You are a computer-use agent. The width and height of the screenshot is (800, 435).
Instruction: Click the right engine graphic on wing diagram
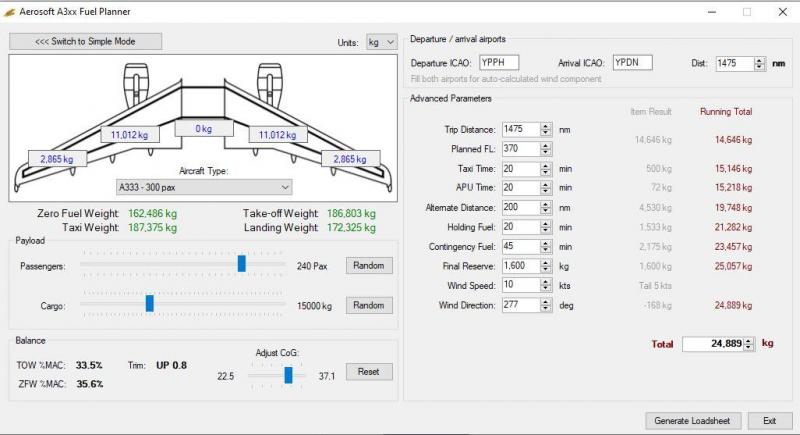(x=269, y=85)
